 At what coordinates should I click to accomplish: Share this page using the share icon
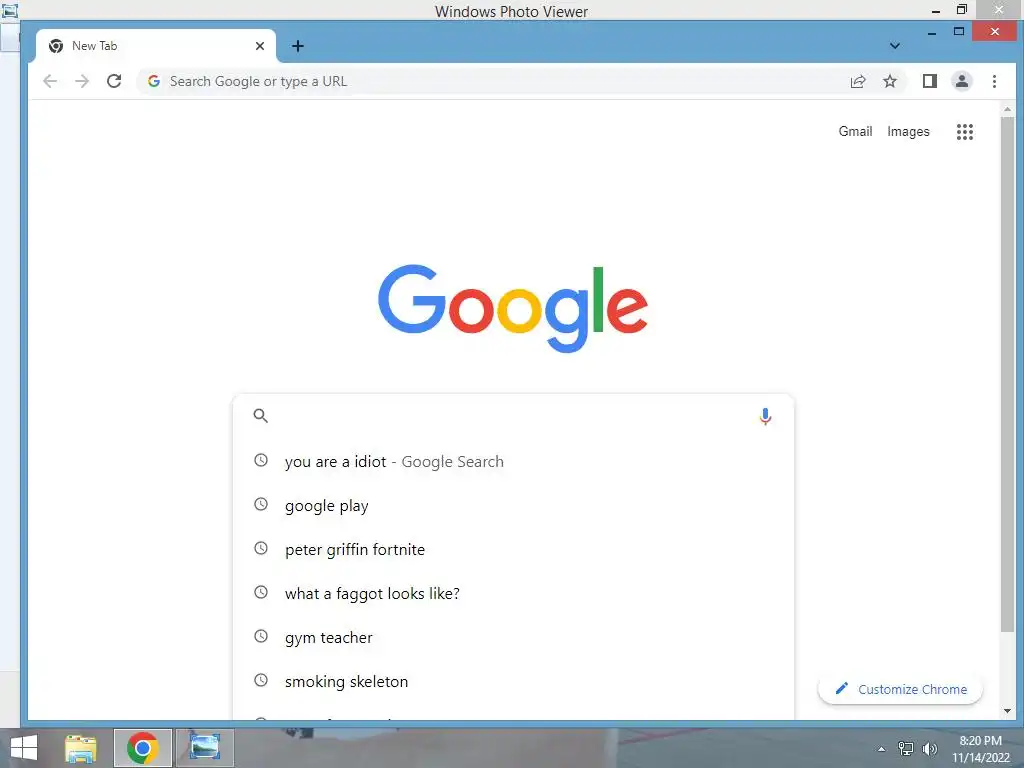[x=857, y=81]
